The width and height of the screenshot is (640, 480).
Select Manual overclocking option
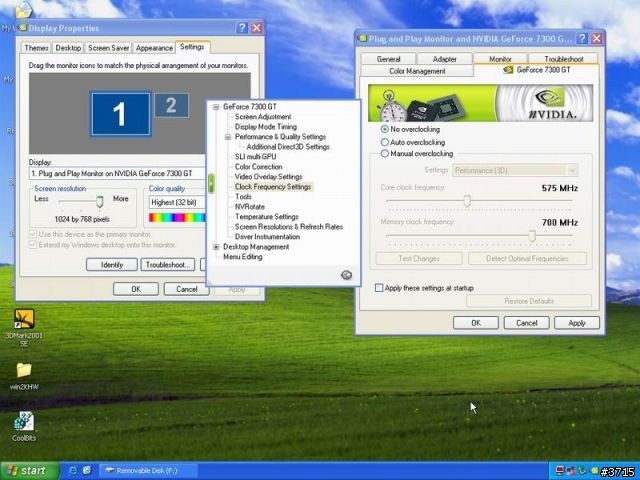click(417, 154)
